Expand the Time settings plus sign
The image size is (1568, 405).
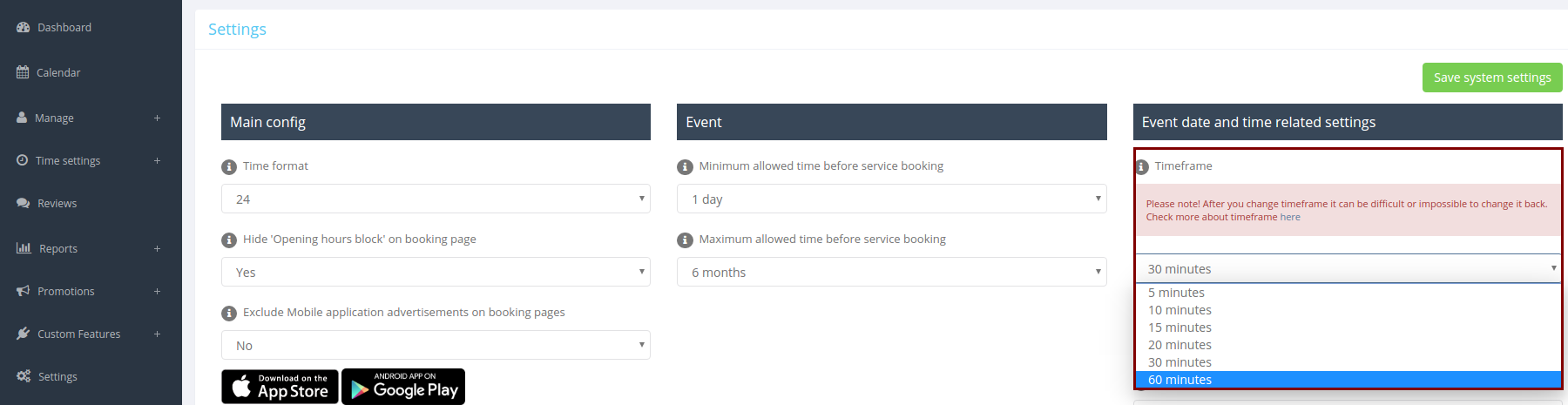(157, 161)
